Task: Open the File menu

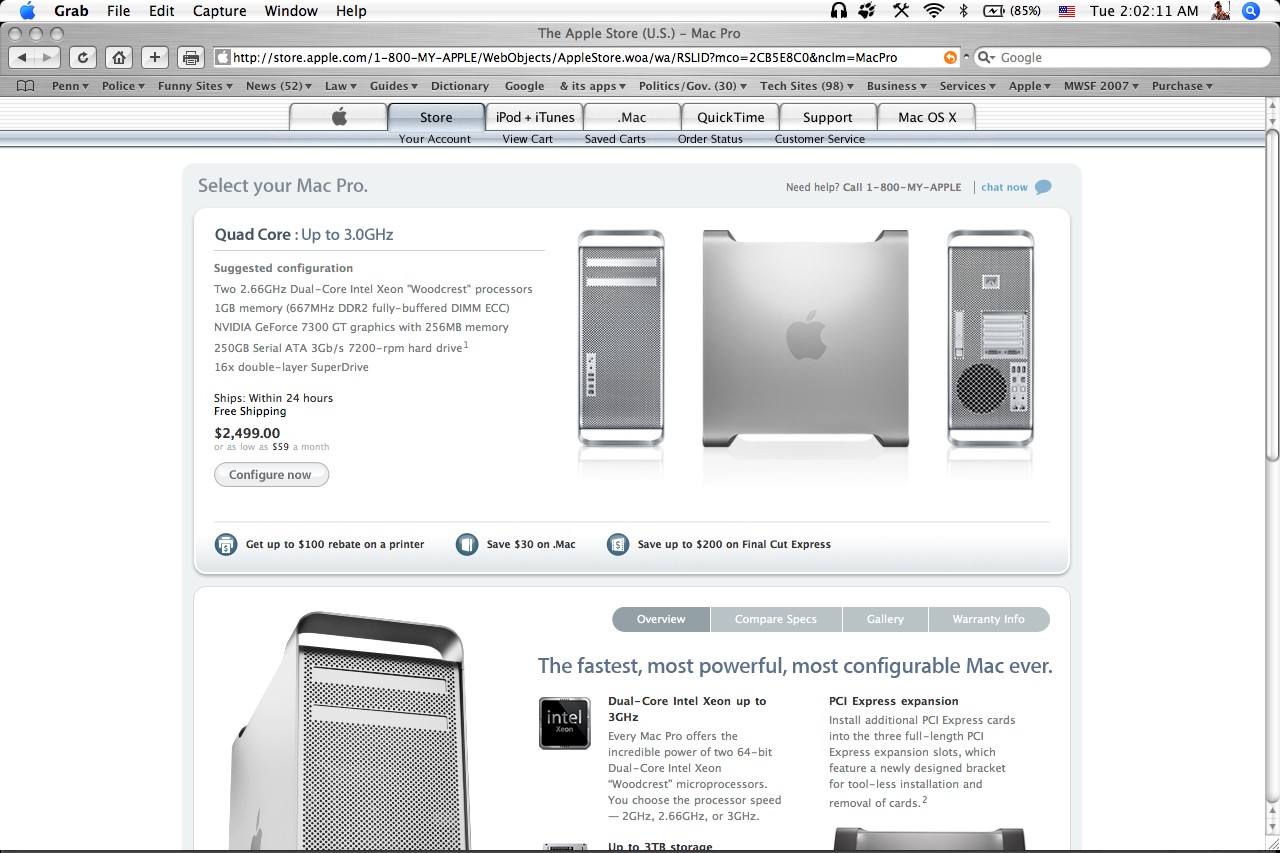Action: click(118, 11)
